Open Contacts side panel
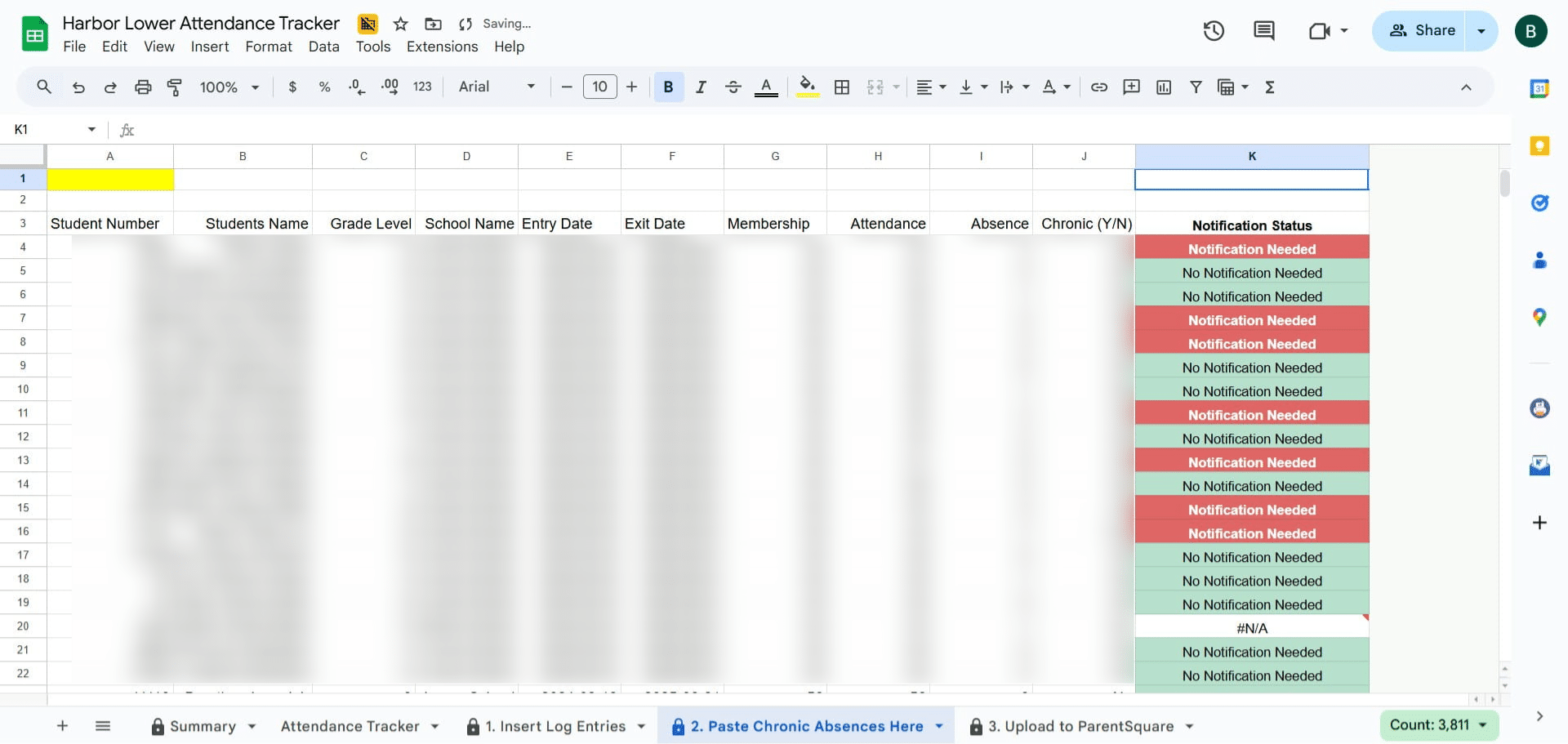Viewport: 1568px width, 744px height. click(1539, 261)
